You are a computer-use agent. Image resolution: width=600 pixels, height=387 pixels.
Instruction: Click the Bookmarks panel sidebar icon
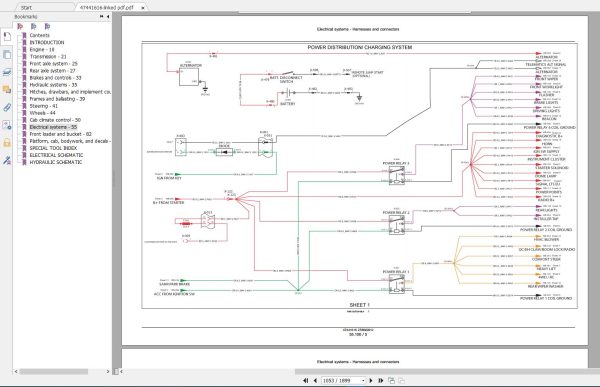pyautogui.click(x=7, y=37)
